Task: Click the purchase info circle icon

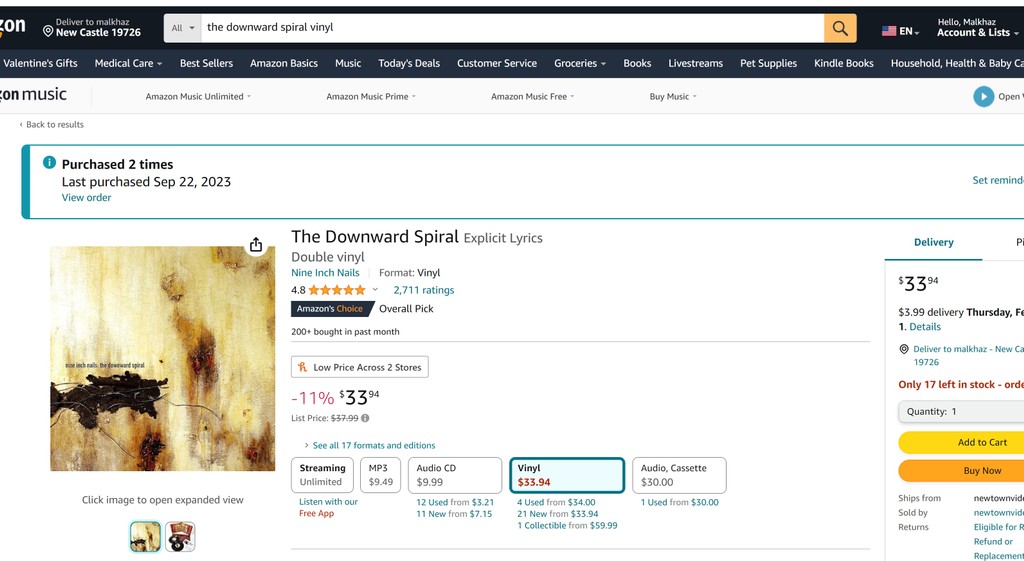Action: (x=49, y=163)
